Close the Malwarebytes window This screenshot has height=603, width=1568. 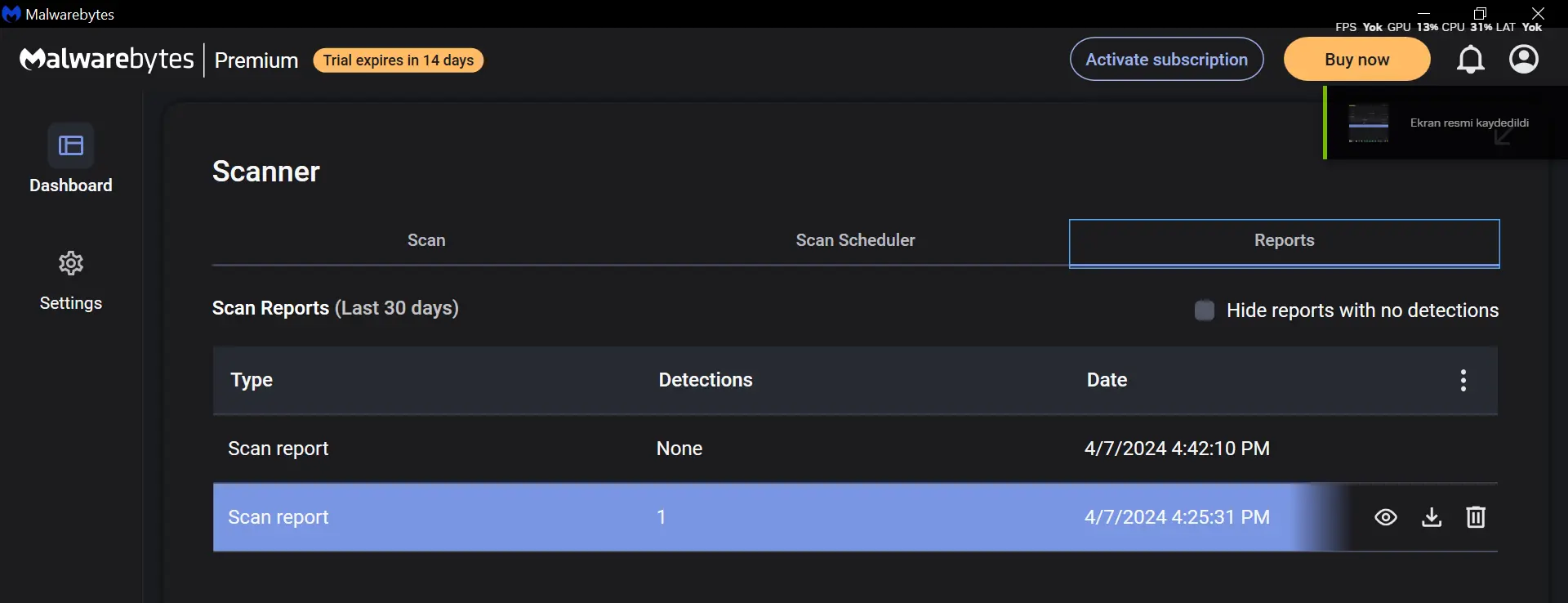pyautogui.click(x=1538, y=12)
